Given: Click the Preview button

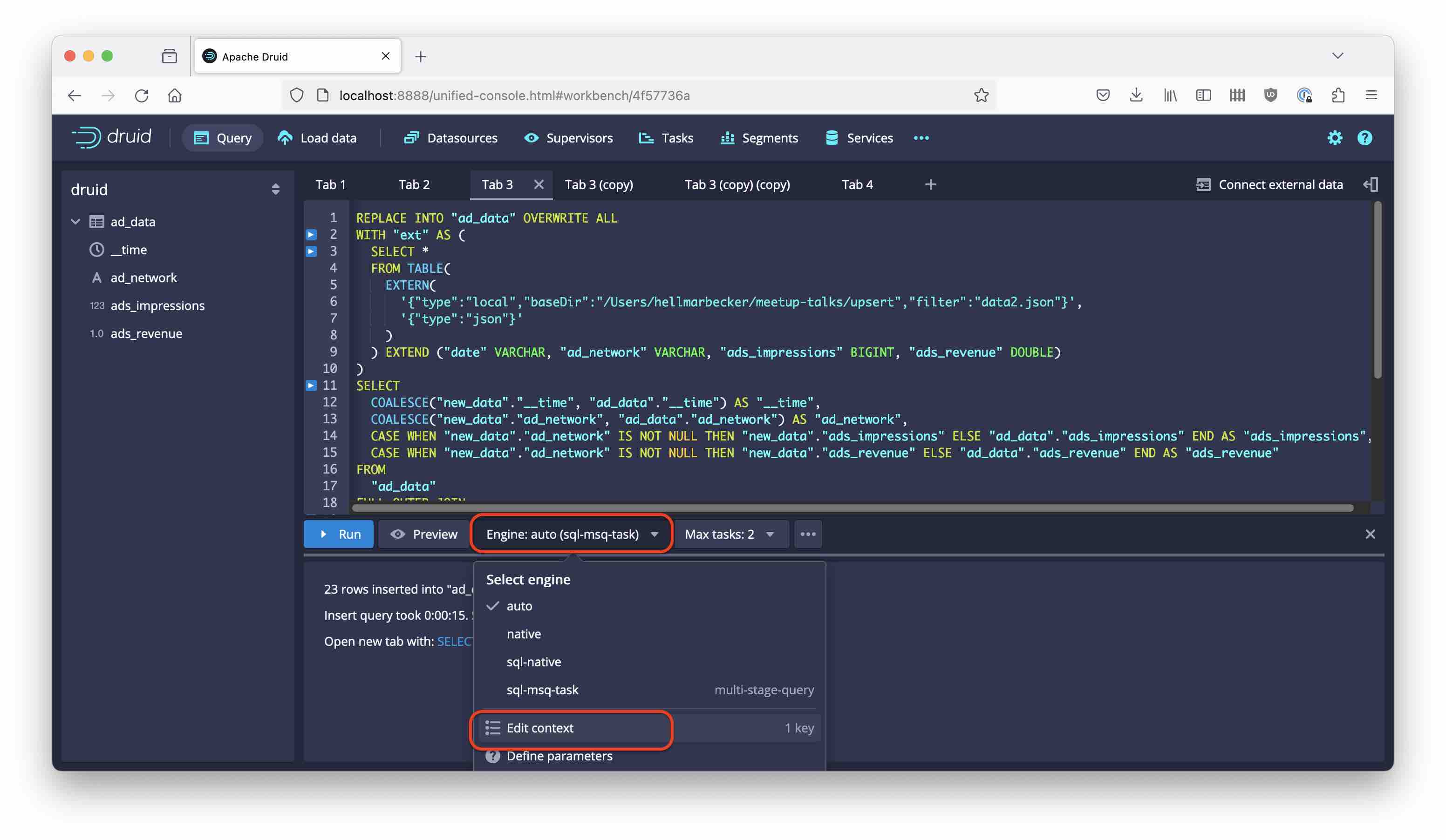Looking at the screenshot, I should (424, 534).
